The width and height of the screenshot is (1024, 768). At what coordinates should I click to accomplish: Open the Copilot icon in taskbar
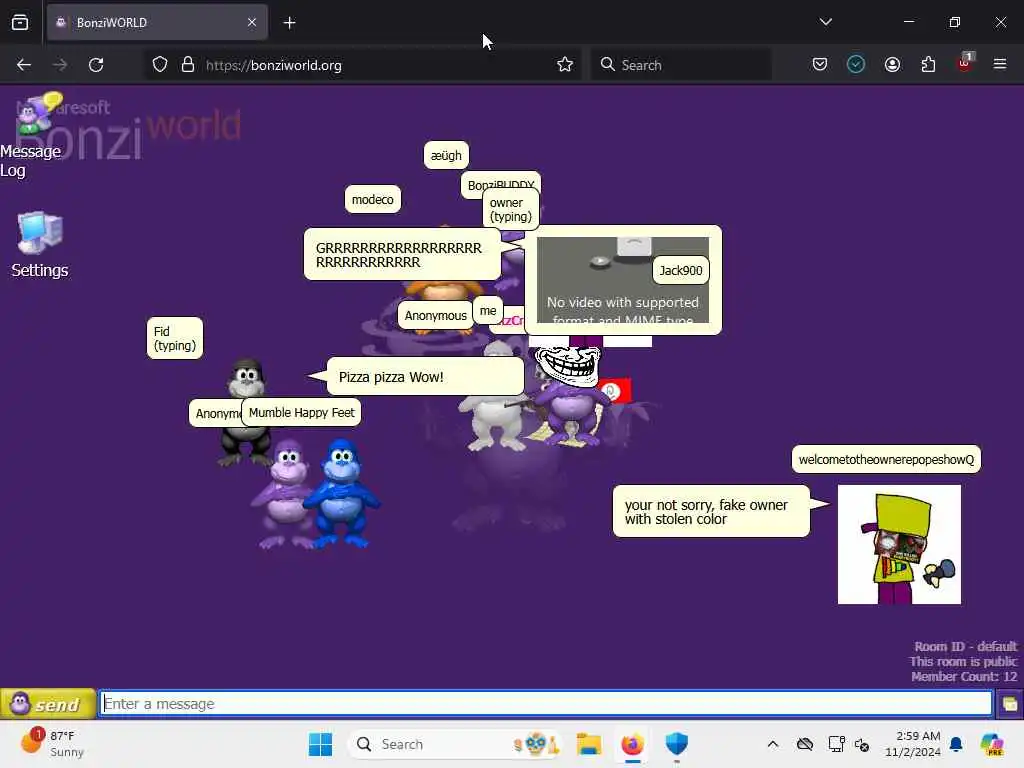[992, 744]
